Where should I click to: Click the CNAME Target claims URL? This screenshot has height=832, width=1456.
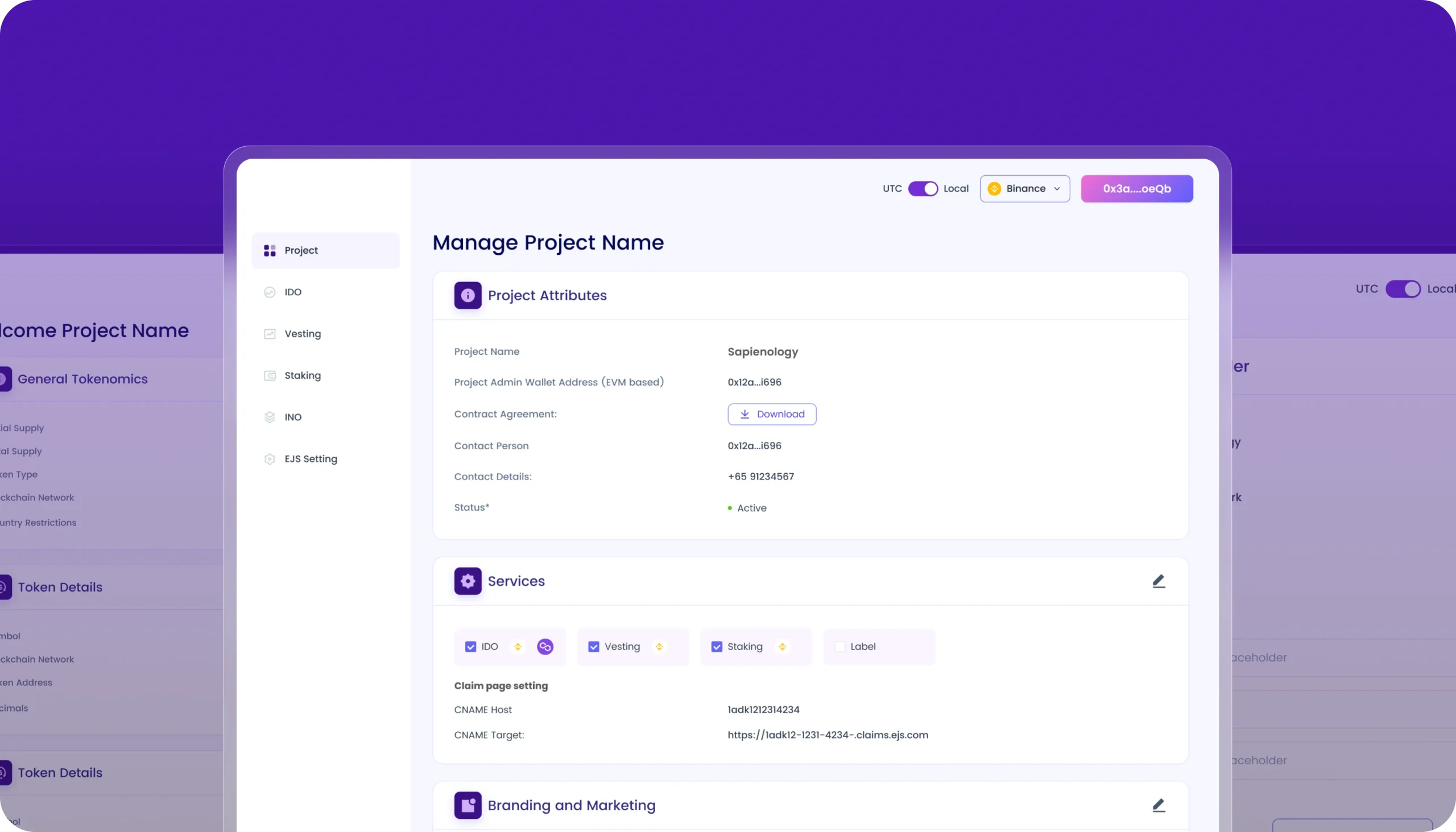pos(827,735)
